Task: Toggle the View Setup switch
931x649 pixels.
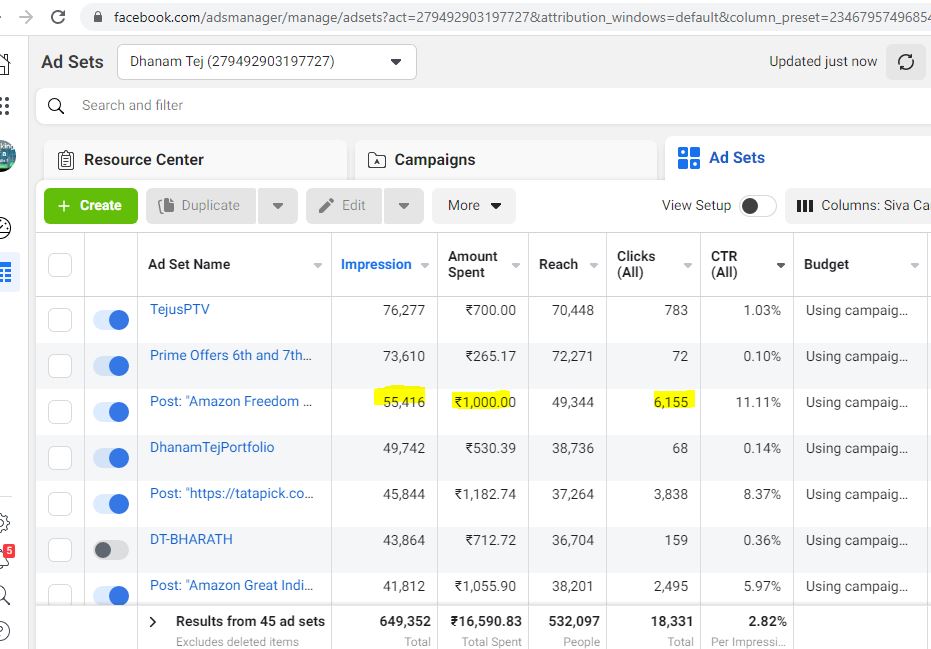Action: 758,206
